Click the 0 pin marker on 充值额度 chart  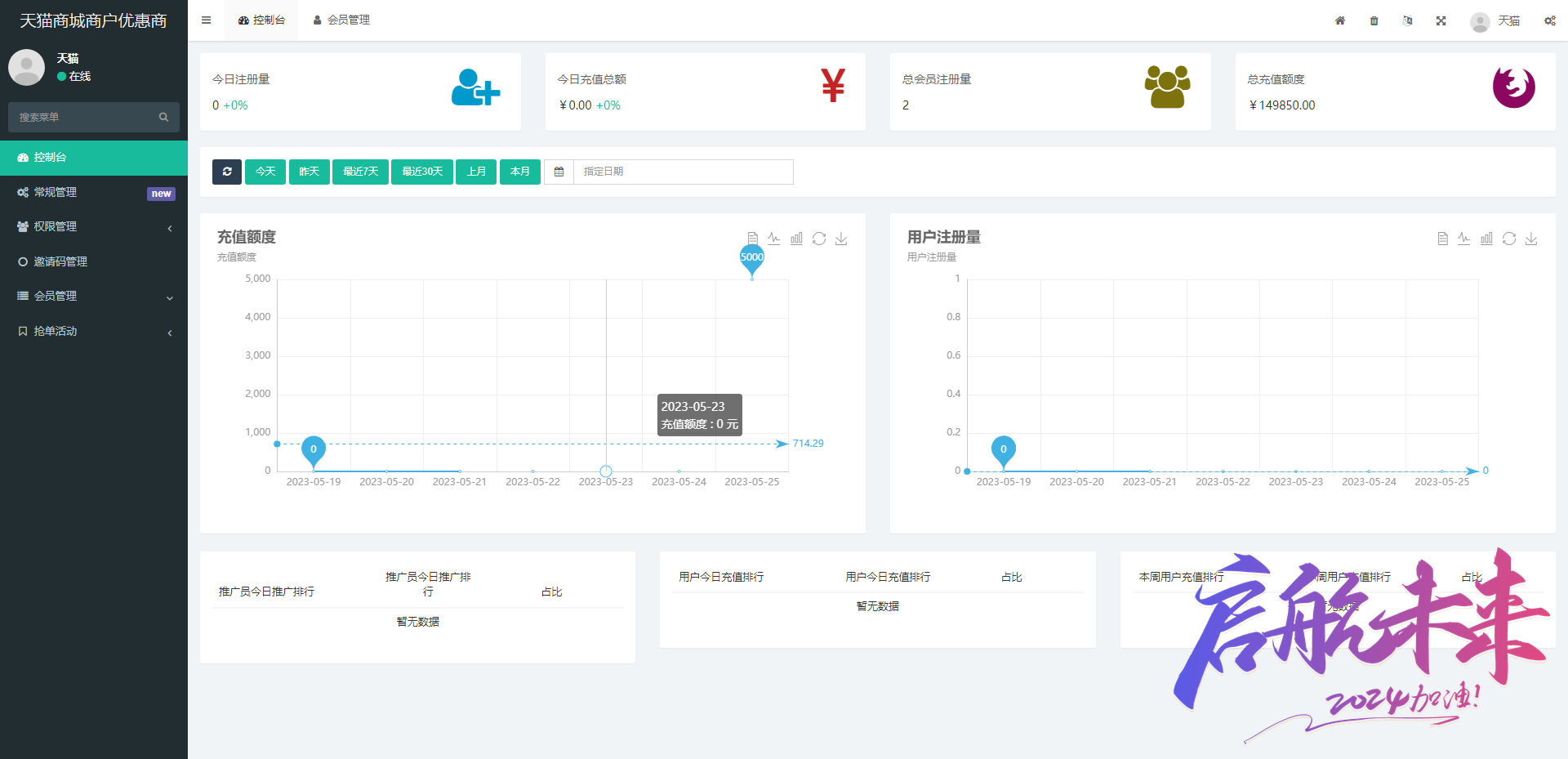(314, 451)
